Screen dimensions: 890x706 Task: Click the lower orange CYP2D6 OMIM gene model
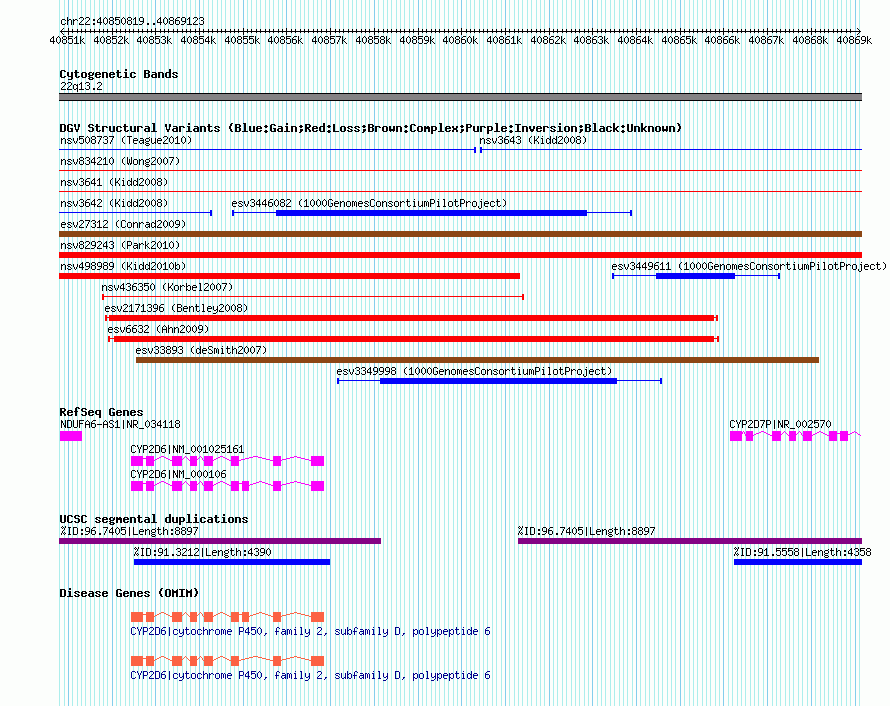(x=227, y=661)
